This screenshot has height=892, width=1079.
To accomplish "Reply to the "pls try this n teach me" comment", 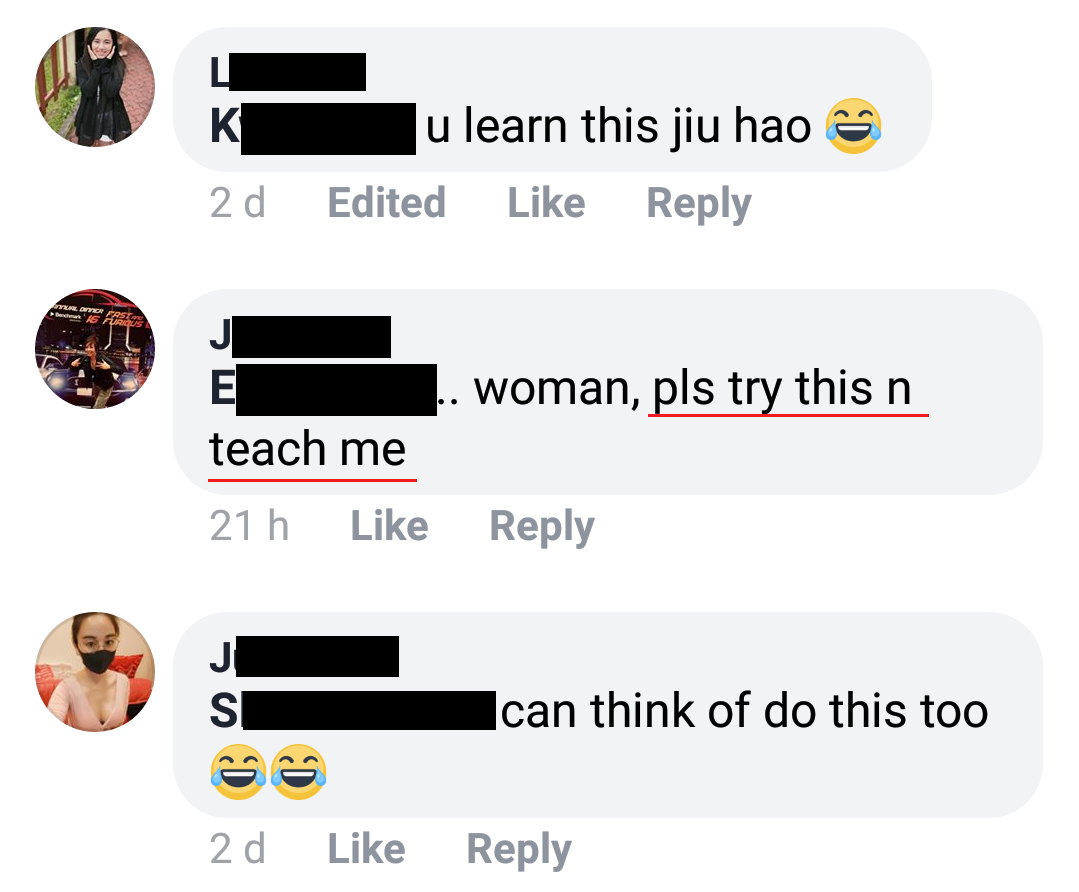I will 542,527.
